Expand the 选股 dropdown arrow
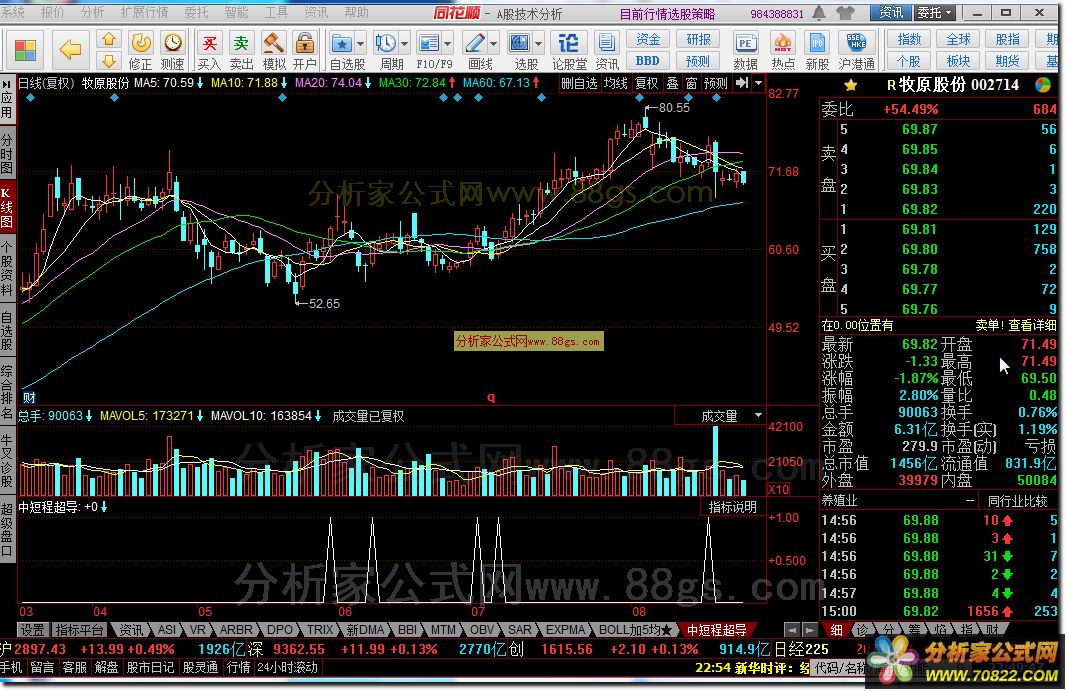The height and width of the screenshot is (691, 1067). (x=539, y=44)
